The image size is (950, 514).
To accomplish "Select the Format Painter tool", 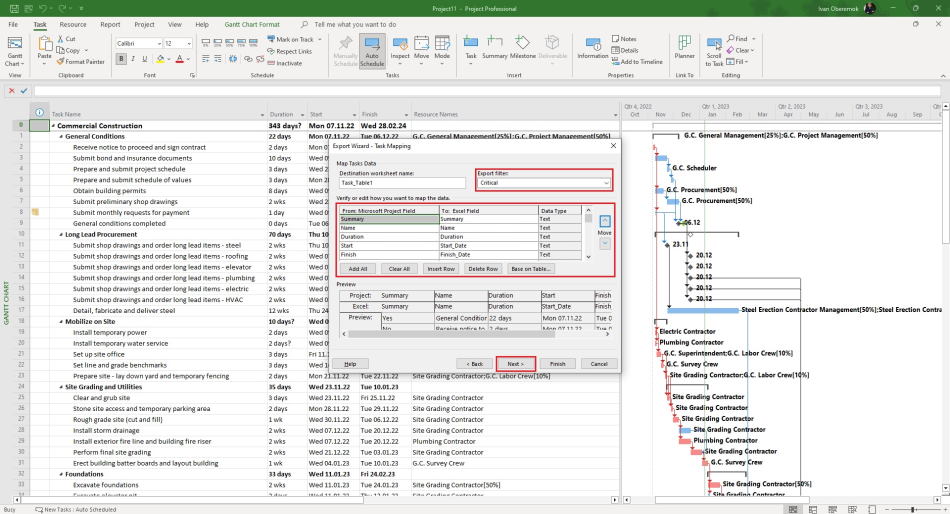I will point(81,61).
